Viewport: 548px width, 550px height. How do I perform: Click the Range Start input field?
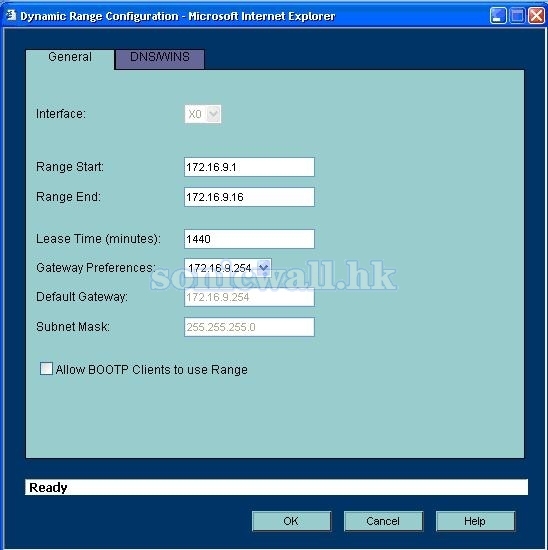(249, 167)
